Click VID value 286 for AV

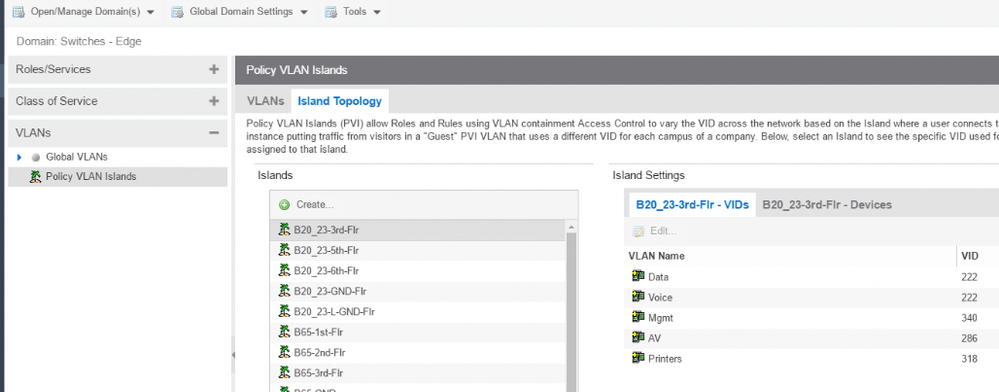point(969,338)
